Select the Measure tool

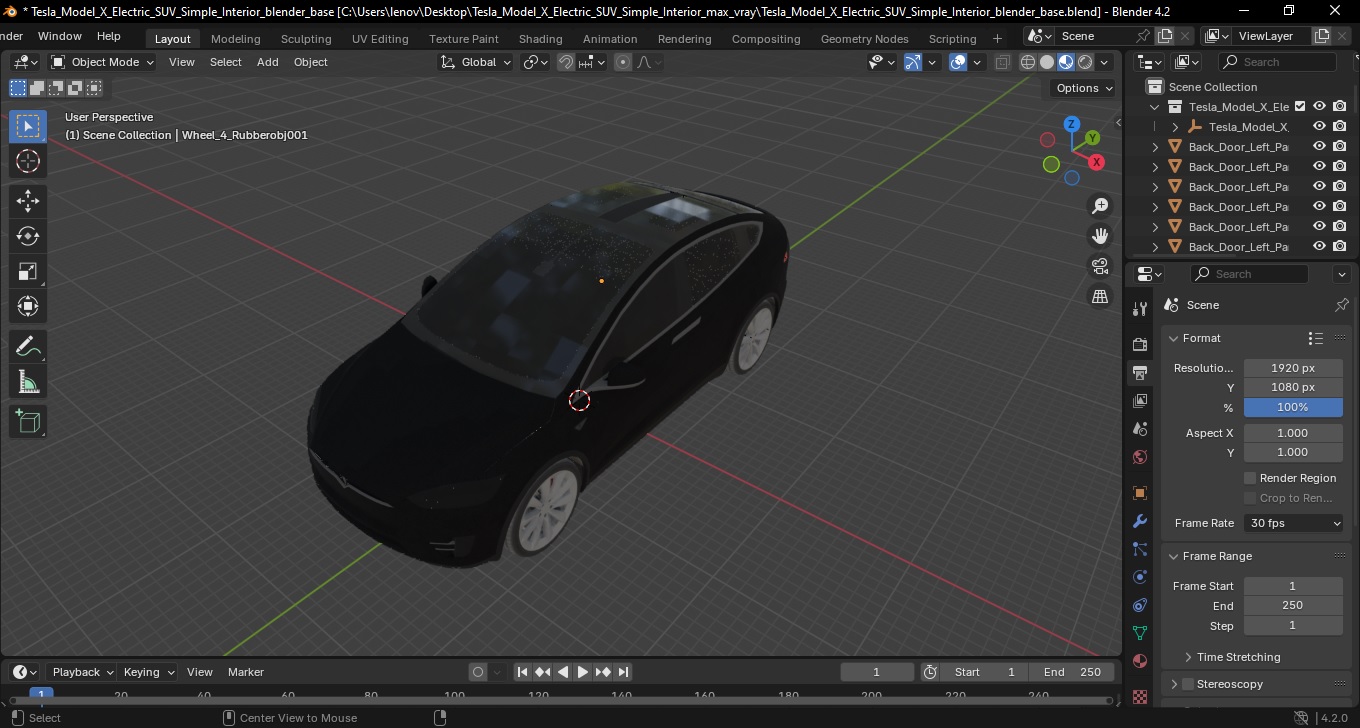click(28, 382)
